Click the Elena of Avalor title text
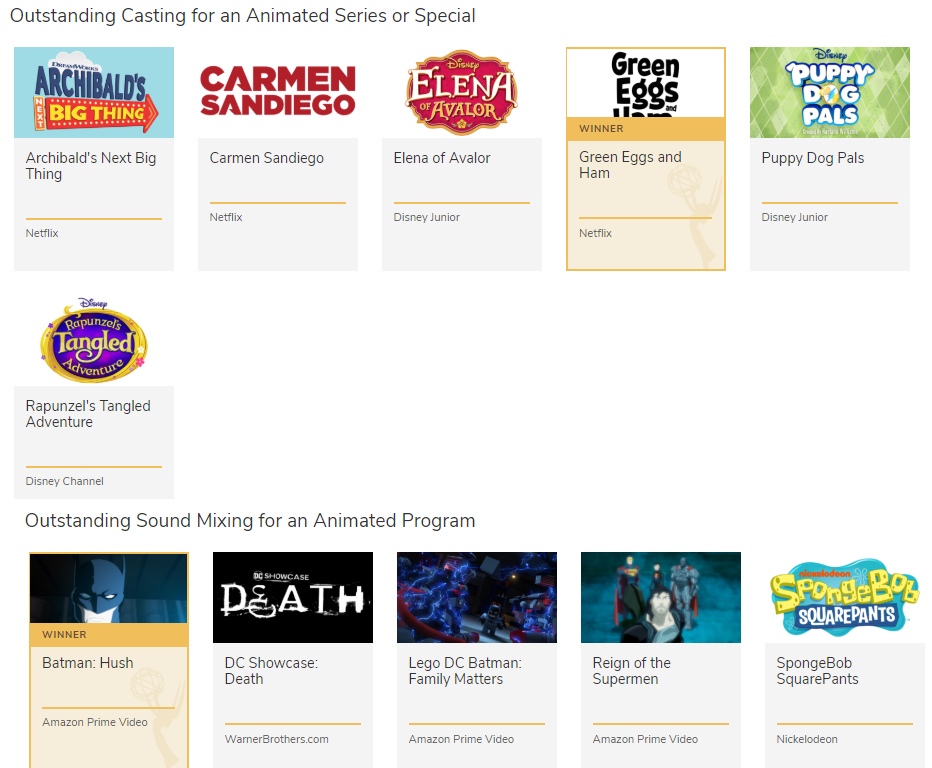 click(441, 158)
